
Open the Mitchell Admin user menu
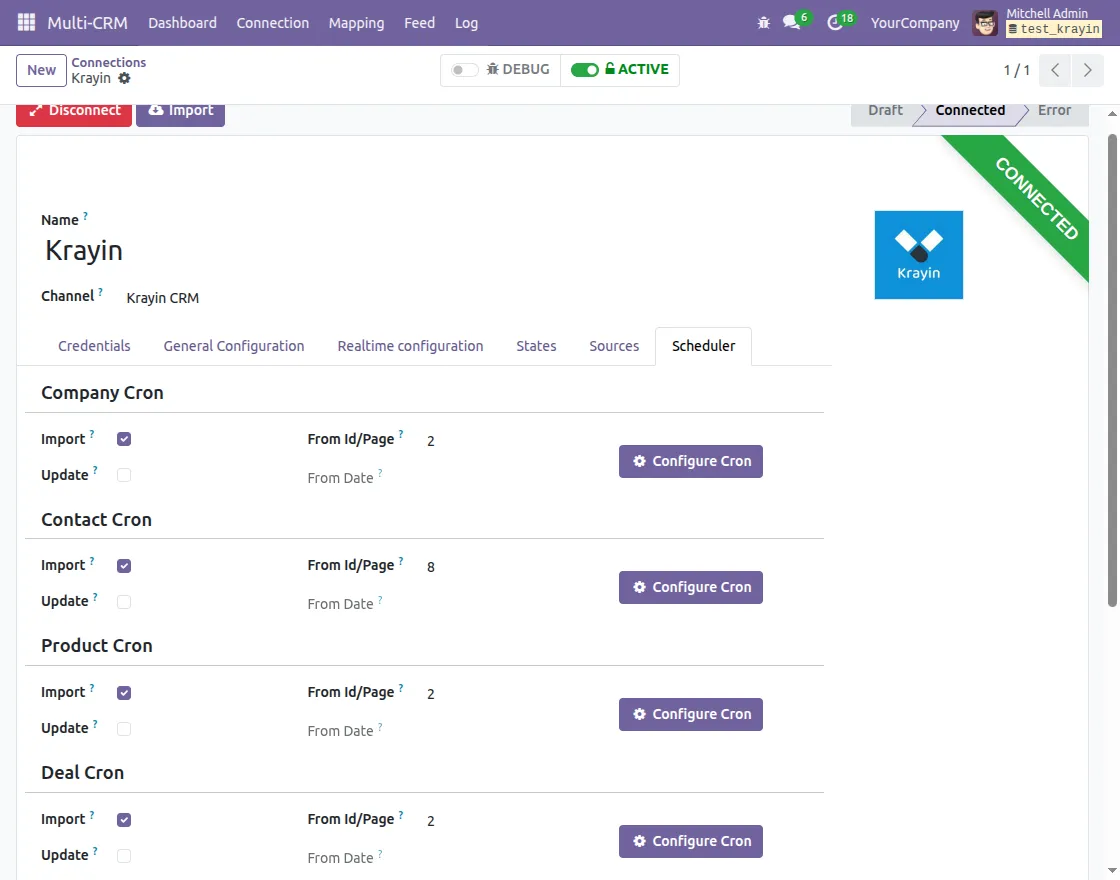point(1039,23)
